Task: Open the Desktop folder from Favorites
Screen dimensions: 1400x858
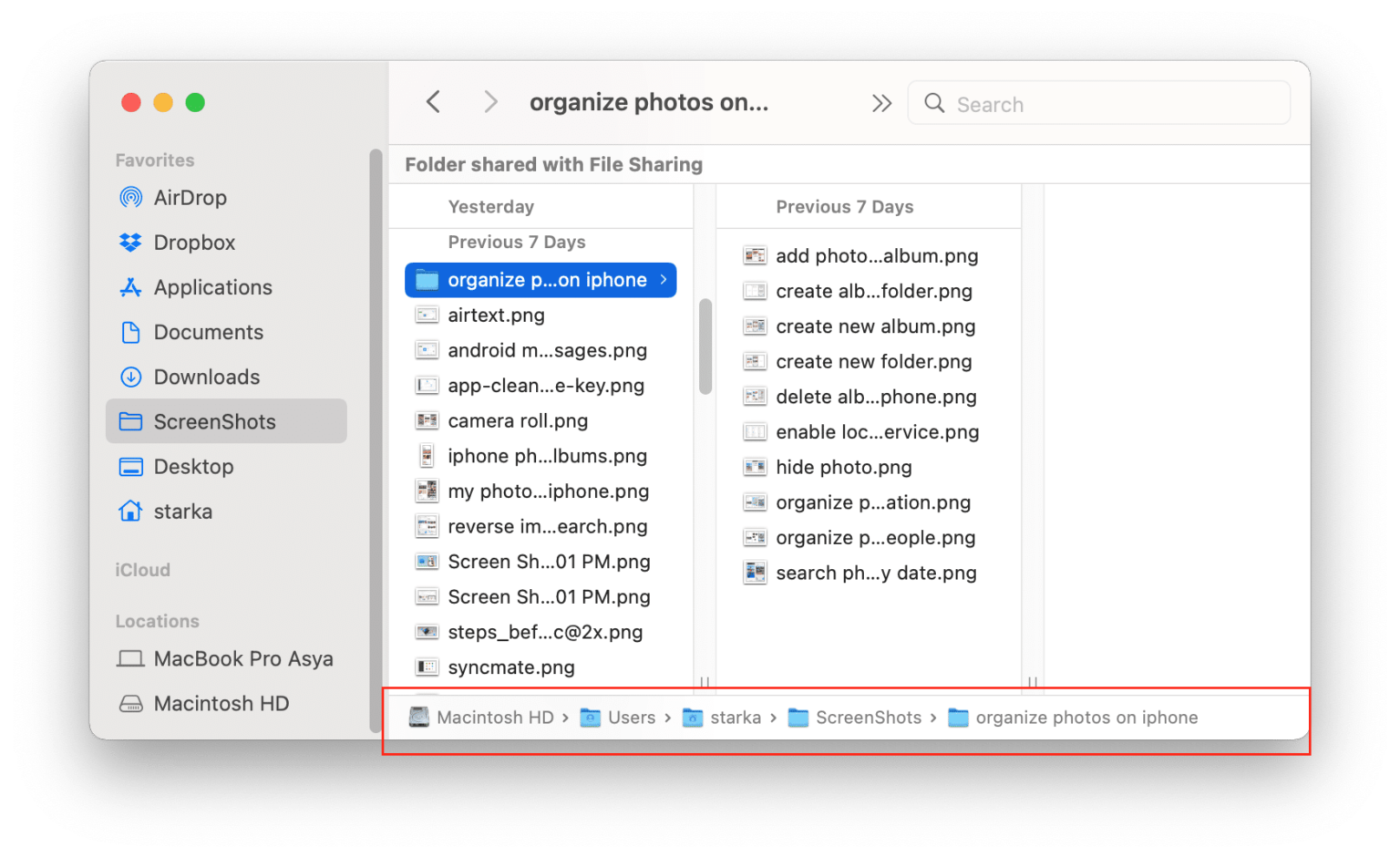Action: 195,466
